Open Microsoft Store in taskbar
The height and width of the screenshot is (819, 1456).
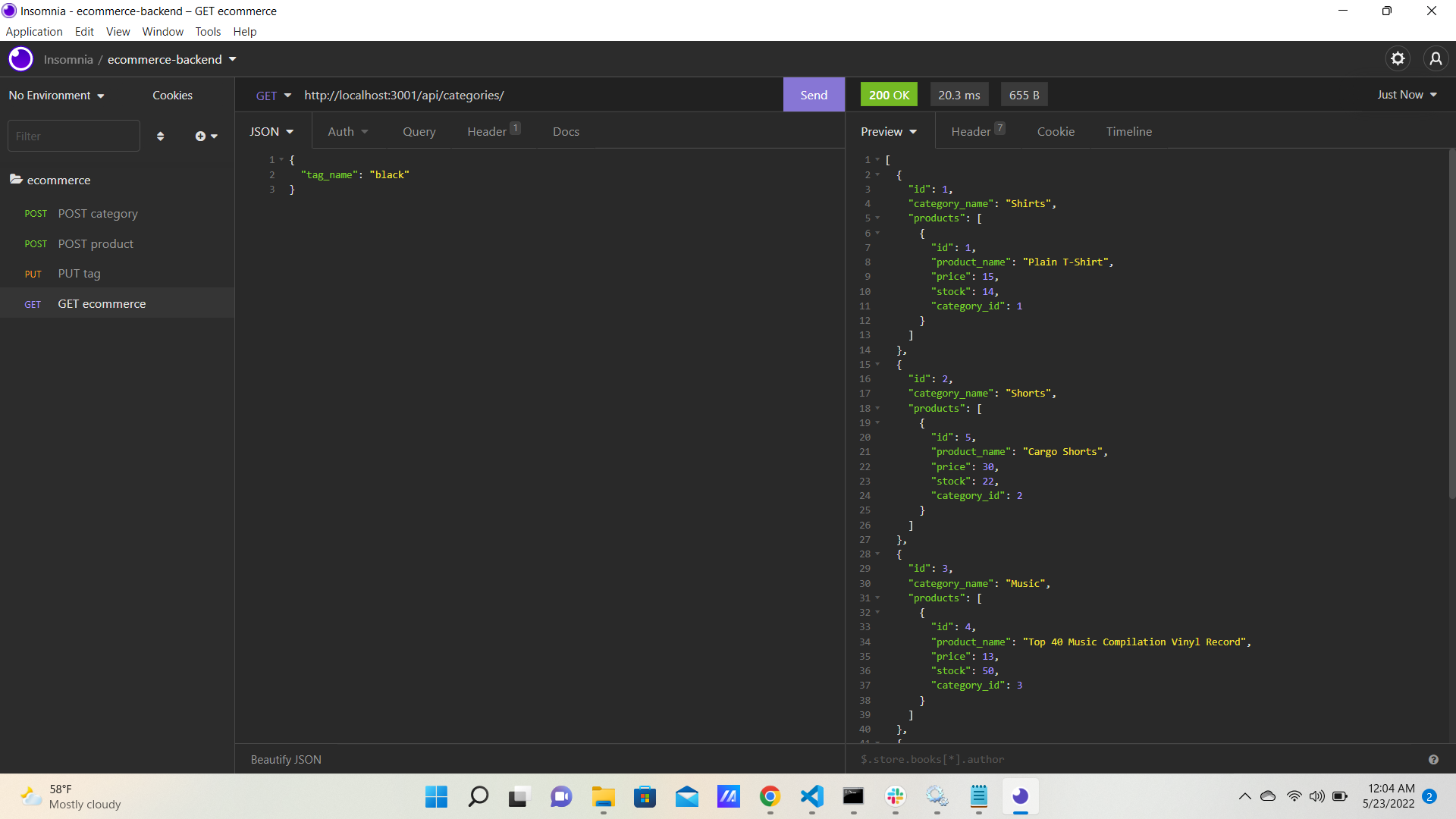[645, 796]
